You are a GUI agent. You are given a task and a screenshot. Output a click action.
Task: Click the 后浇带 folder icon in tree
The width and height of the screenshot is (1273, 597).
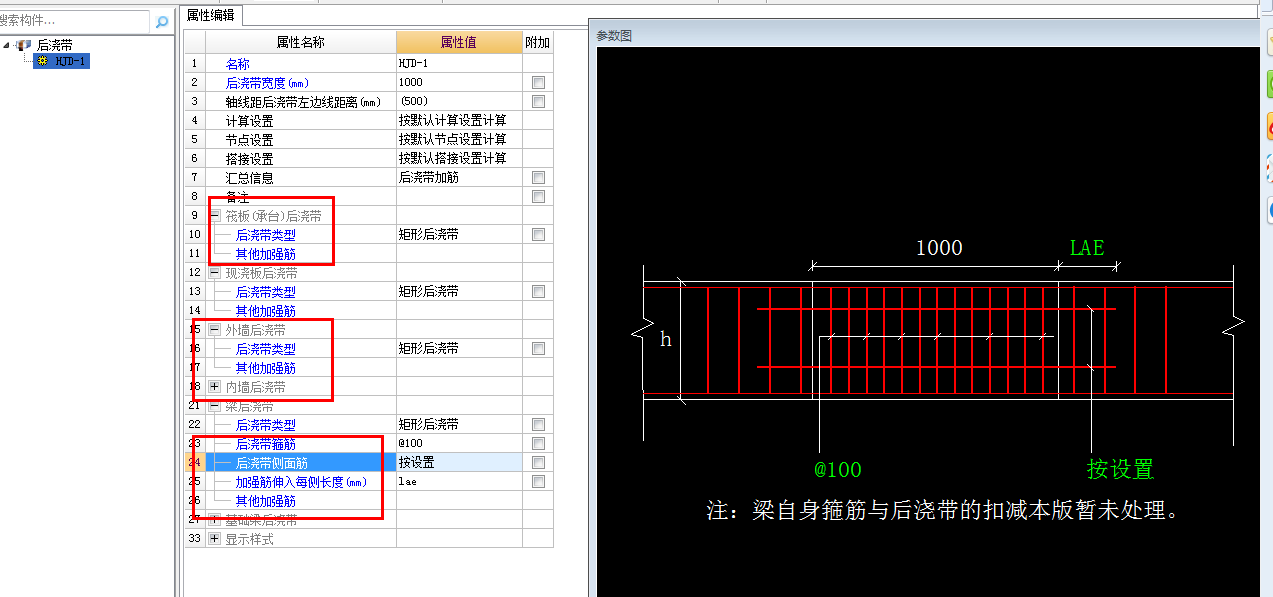[24, 45]
